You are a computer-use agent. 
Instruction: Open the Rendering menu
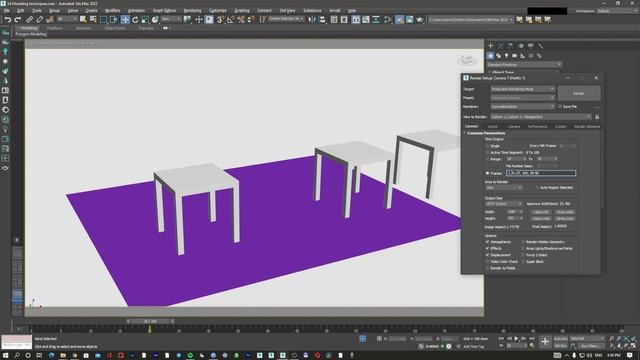[192, 11]
